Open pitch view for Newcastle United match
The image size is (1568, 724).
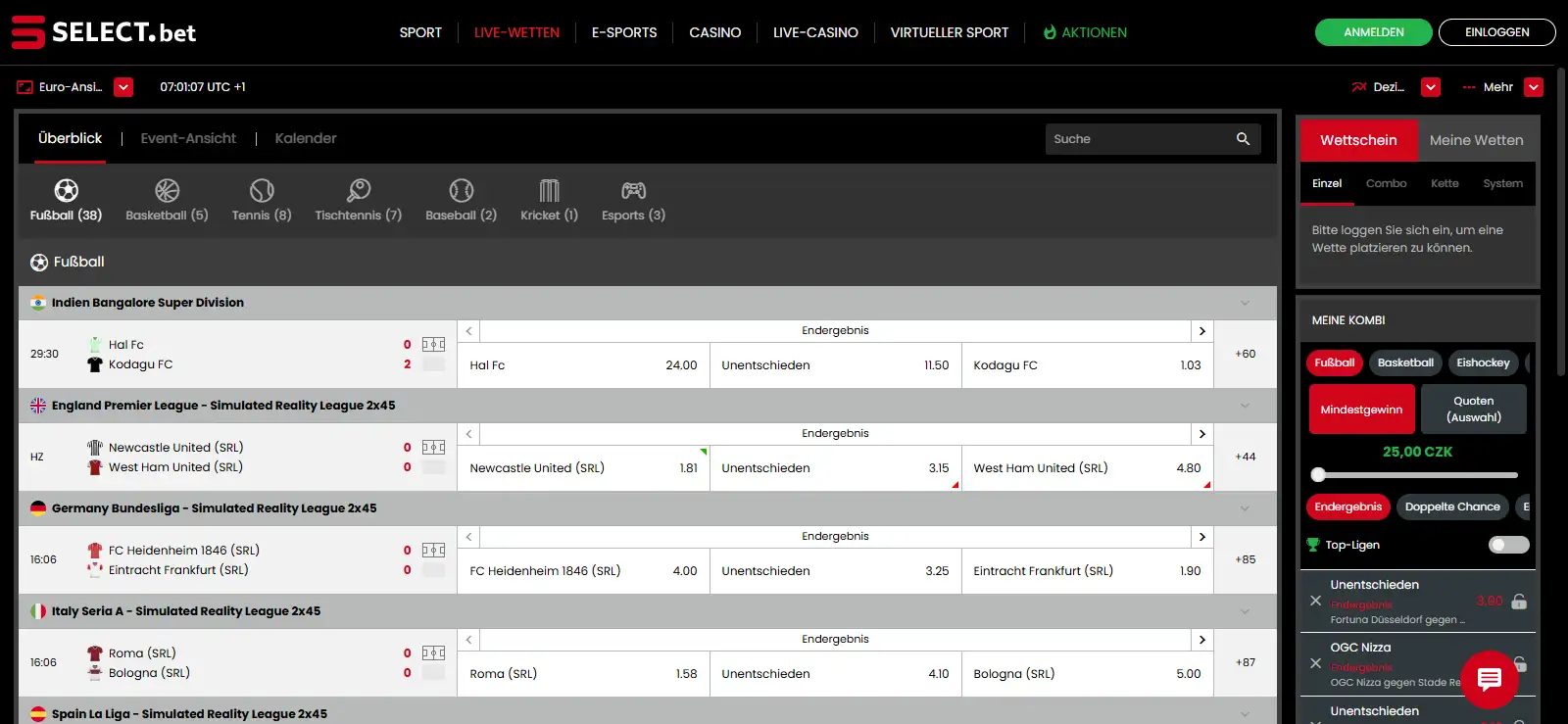433,448
